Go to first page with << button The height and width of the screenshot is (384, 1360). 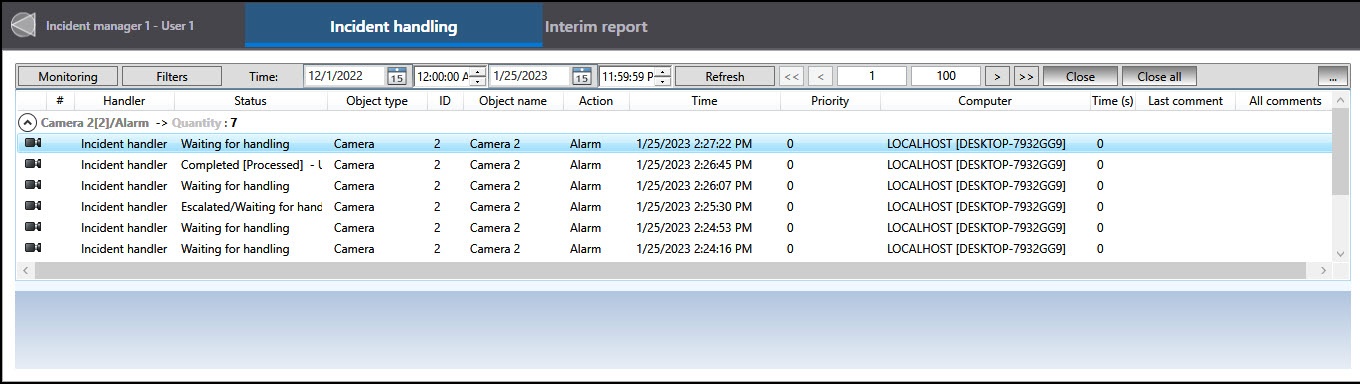(x=791, y=76)
